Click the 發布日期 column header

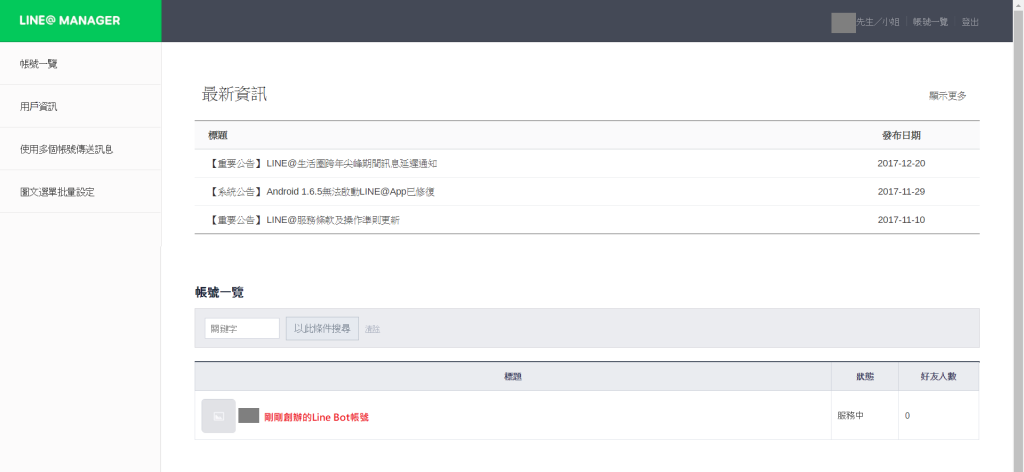tap(901, 135)
